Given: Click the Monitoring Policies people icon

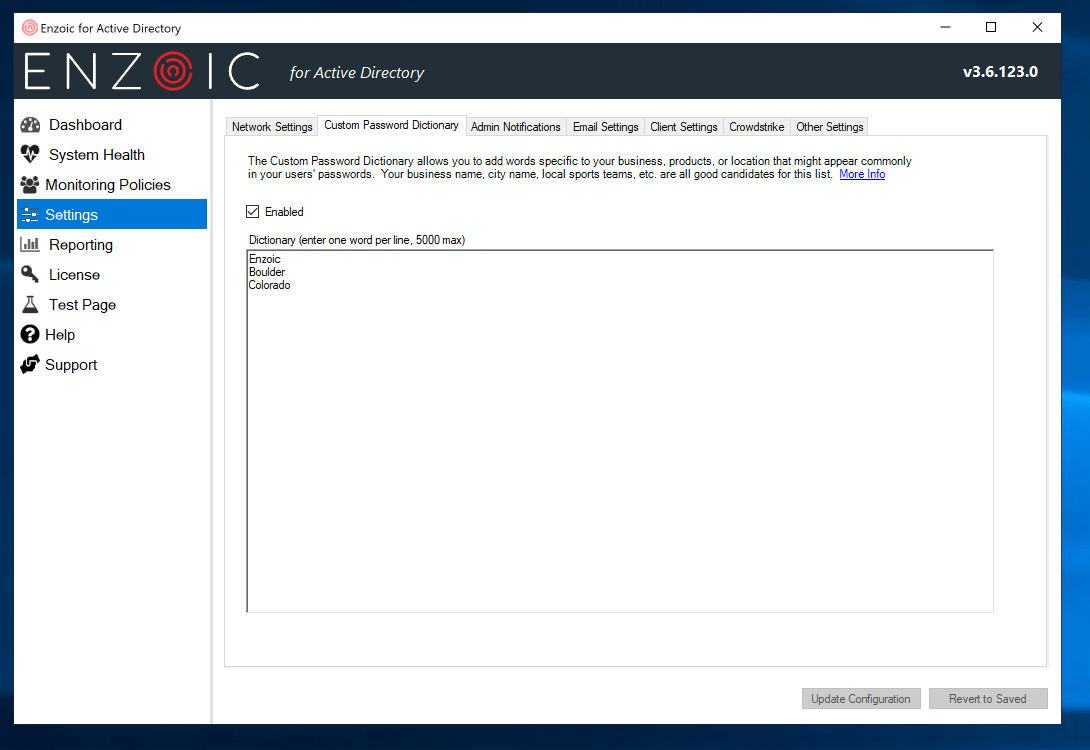Looking at the screenshot, I should pos(30,185).
